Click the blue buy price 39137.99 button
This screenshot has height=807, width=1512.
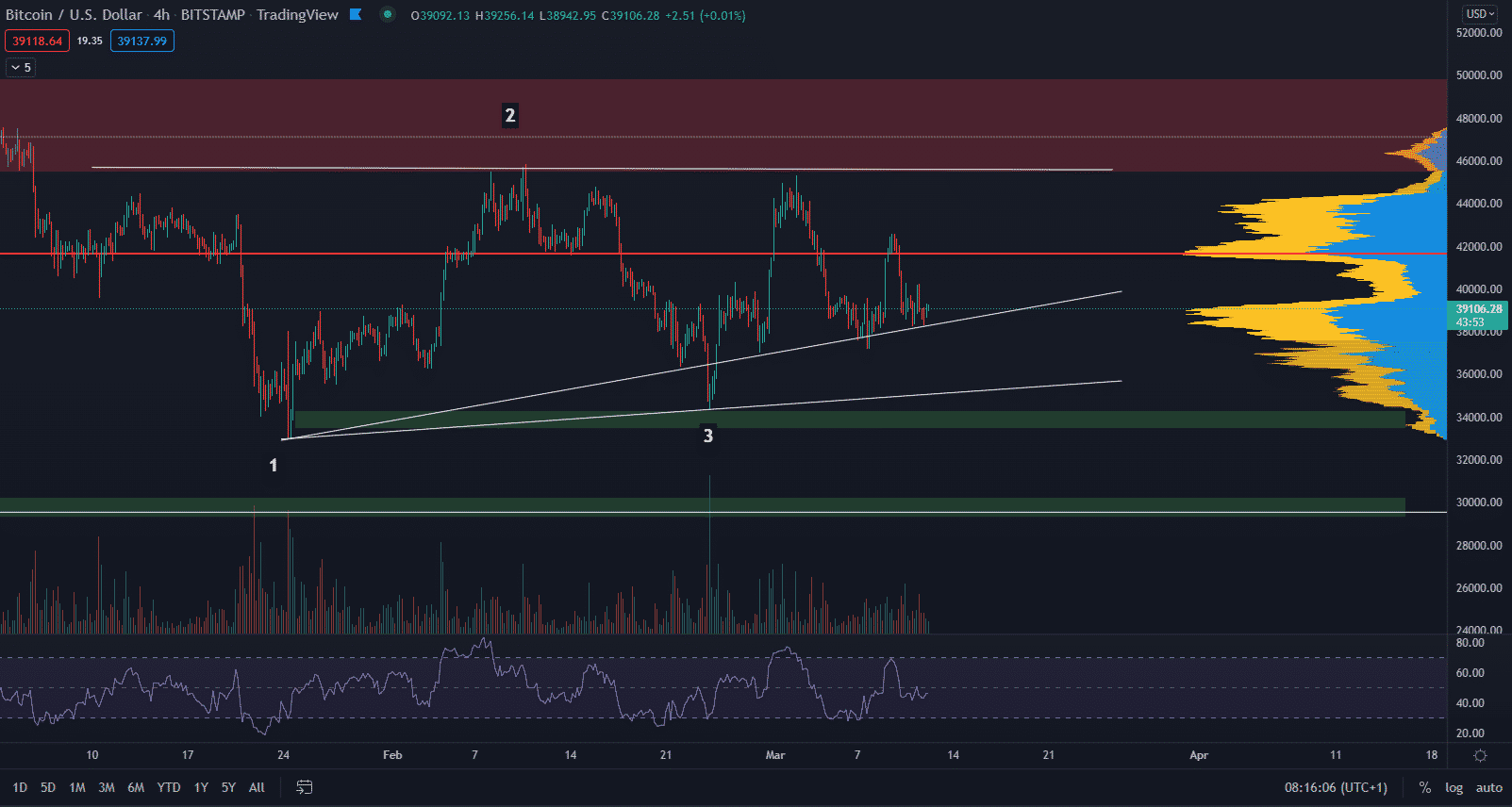[142, 41]
